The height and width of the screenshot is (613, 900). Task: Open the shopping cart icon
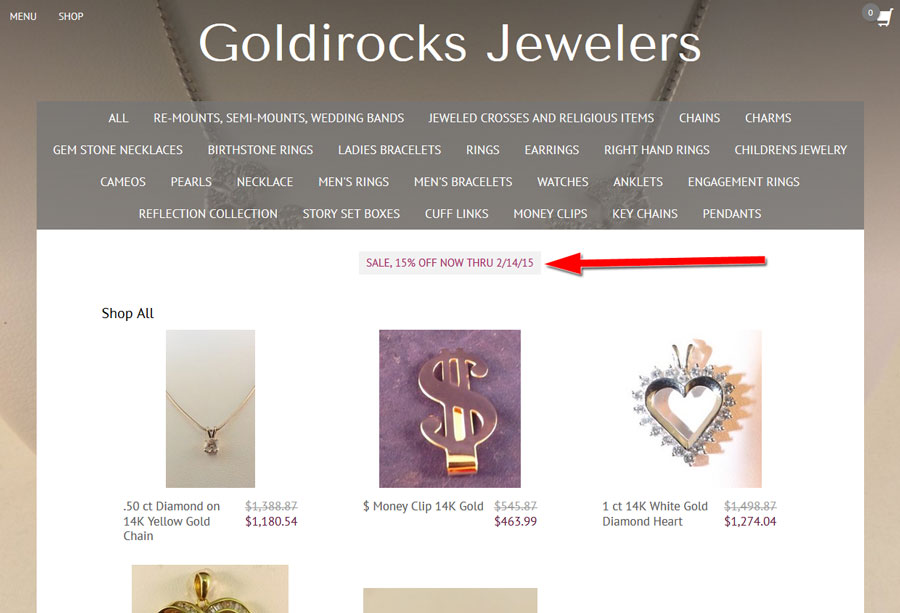pyautogui.click(x=879, y=15)
